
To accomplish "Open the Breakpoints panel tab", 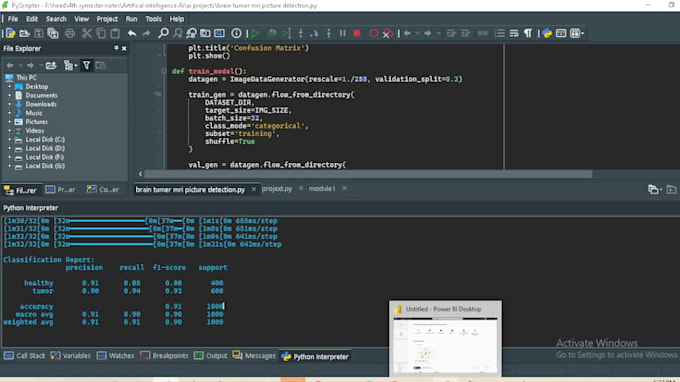I will (164, 356).
